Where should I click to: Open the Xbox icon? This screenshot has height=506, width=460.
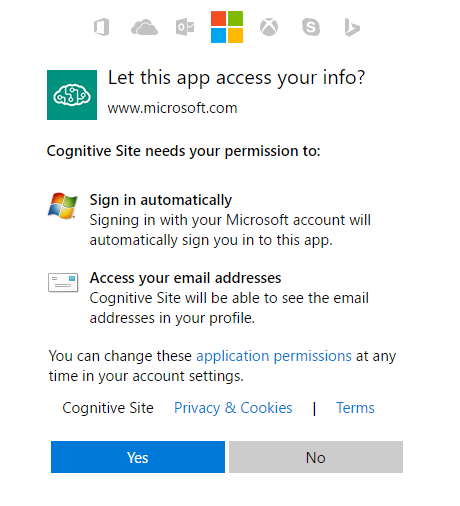pos(269,27)
